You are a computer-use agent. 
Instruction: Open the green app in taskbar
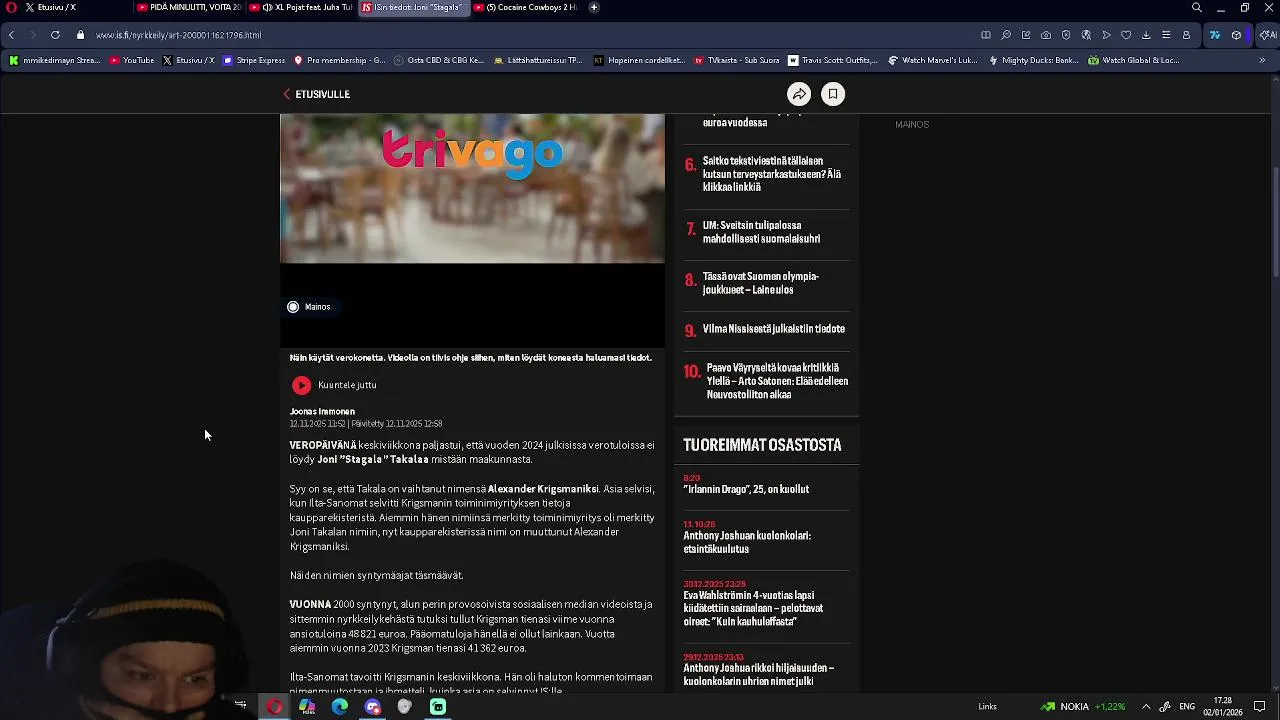438,707
